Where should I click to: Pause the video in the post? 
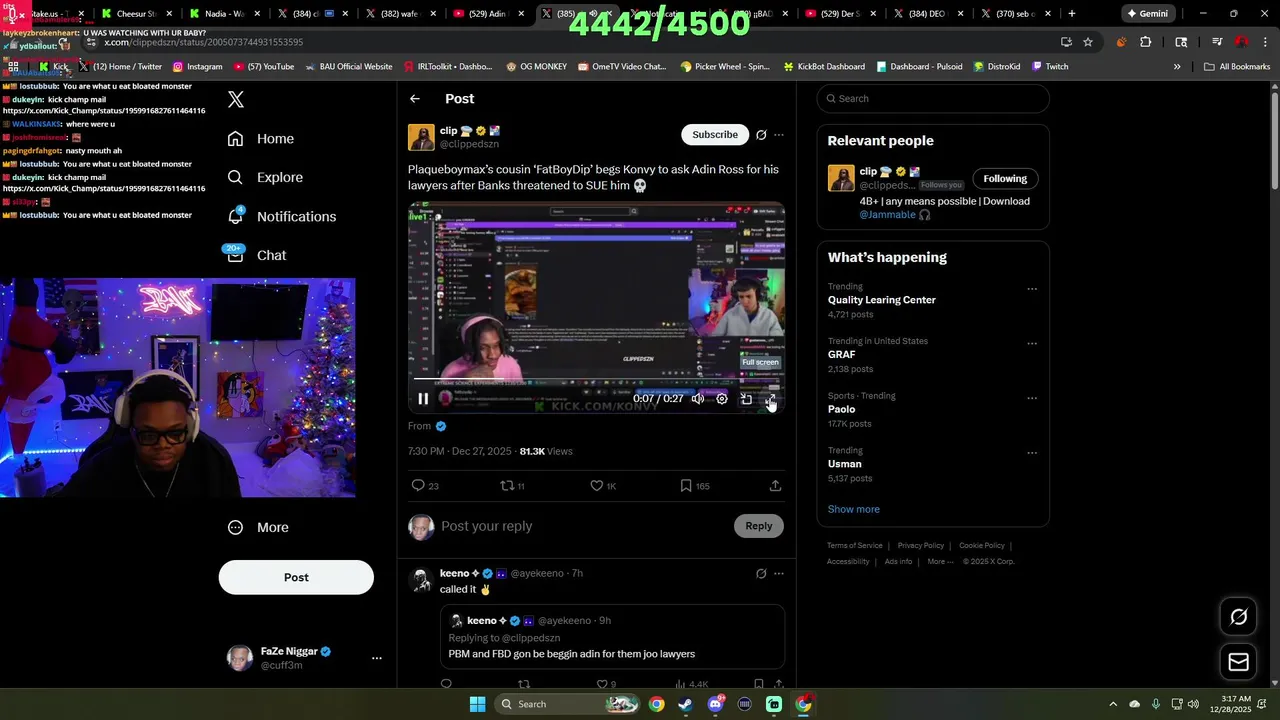(x=423, y=398)
